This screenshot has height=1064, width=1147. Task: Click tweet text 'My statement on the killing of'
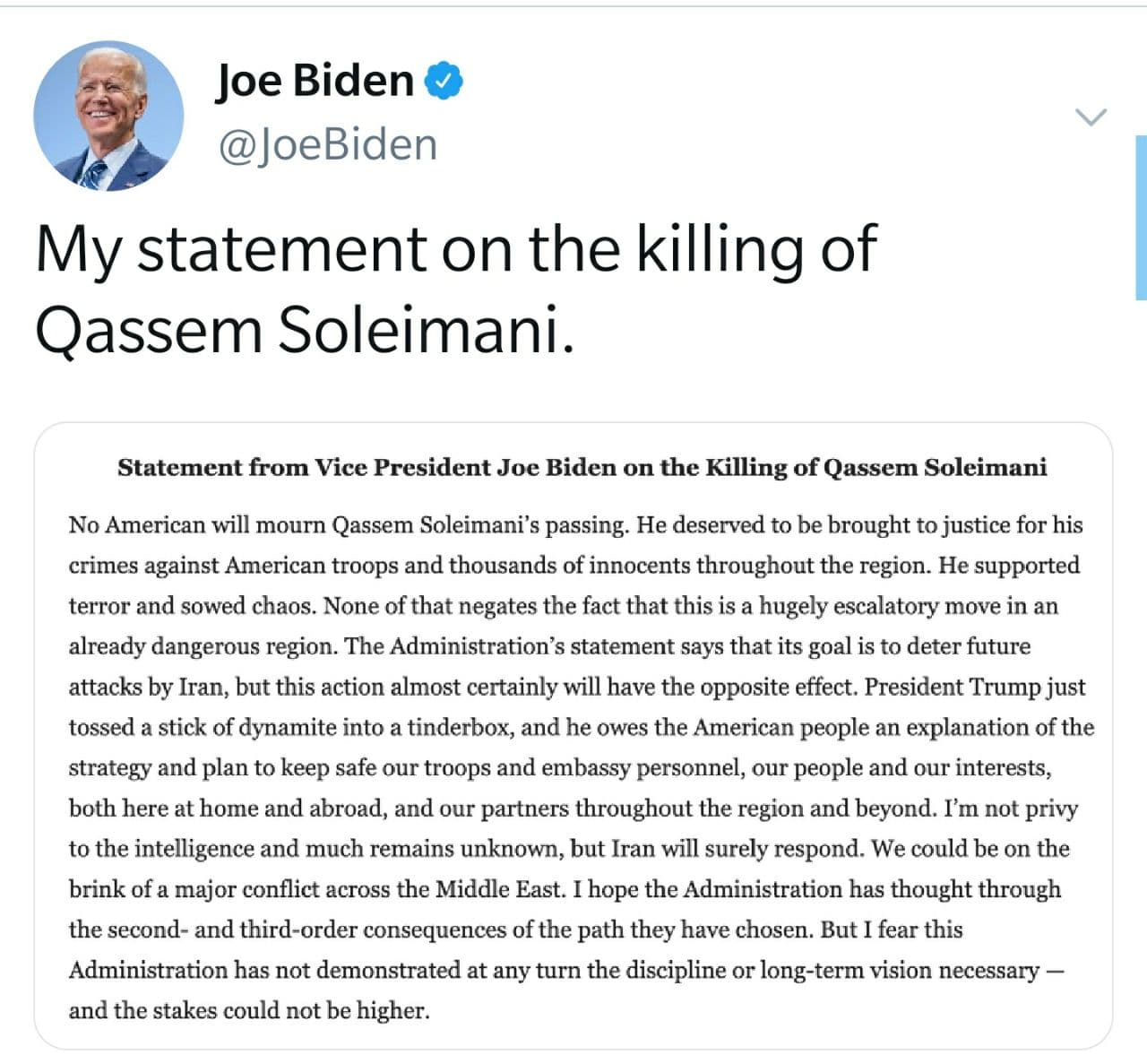coord(456,250)
